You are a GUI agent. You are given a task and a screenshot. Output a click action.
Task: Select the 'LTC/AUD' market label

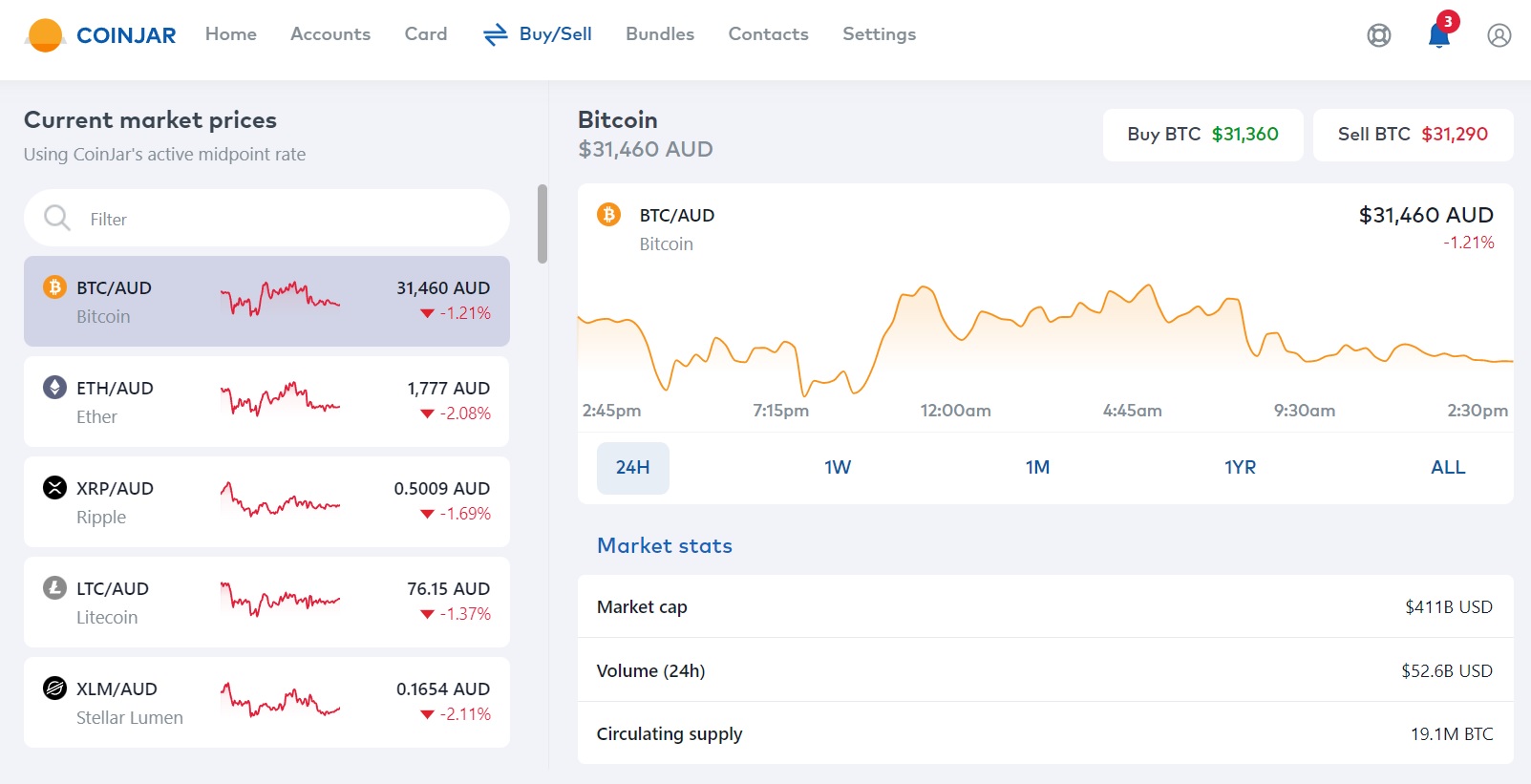click(x=113, y=588)
